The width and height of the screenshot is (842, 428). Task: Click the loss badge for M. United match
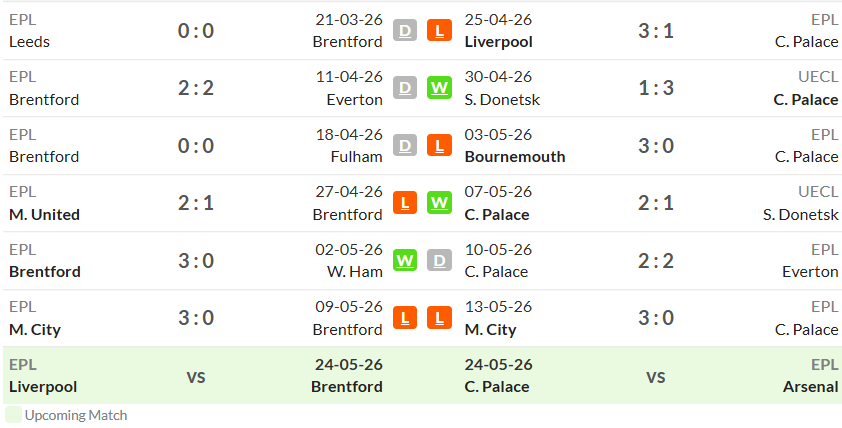coord(405,203)
